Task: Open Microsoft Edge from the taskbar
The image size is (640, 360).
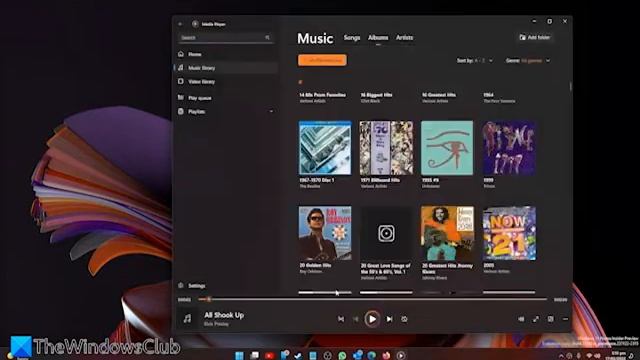Action: click(371, 356)
